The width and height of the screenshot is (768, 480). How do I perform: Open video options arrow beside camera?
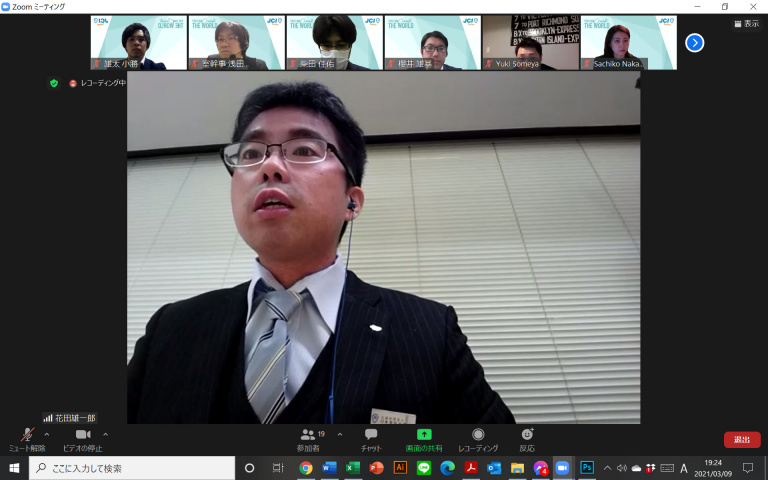[x=105, y=434]
